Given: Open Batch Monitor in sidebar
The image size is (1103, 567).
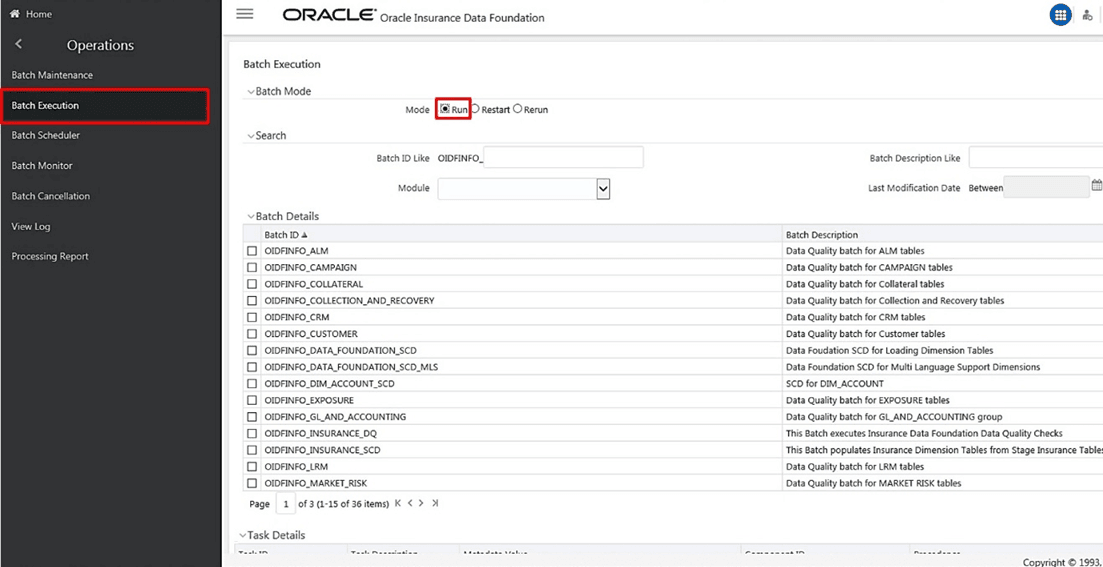Looking at the screenshot, I should point(42,165).
